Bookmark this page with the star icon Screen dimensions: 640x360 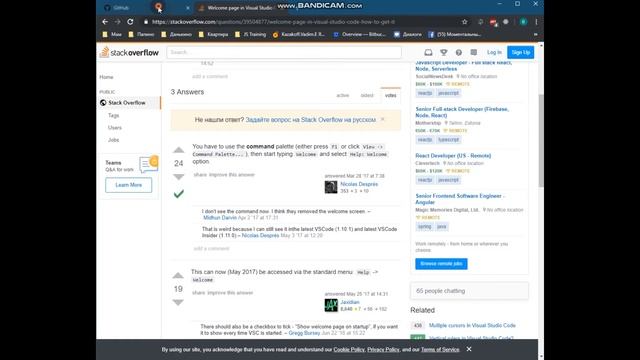464,22
